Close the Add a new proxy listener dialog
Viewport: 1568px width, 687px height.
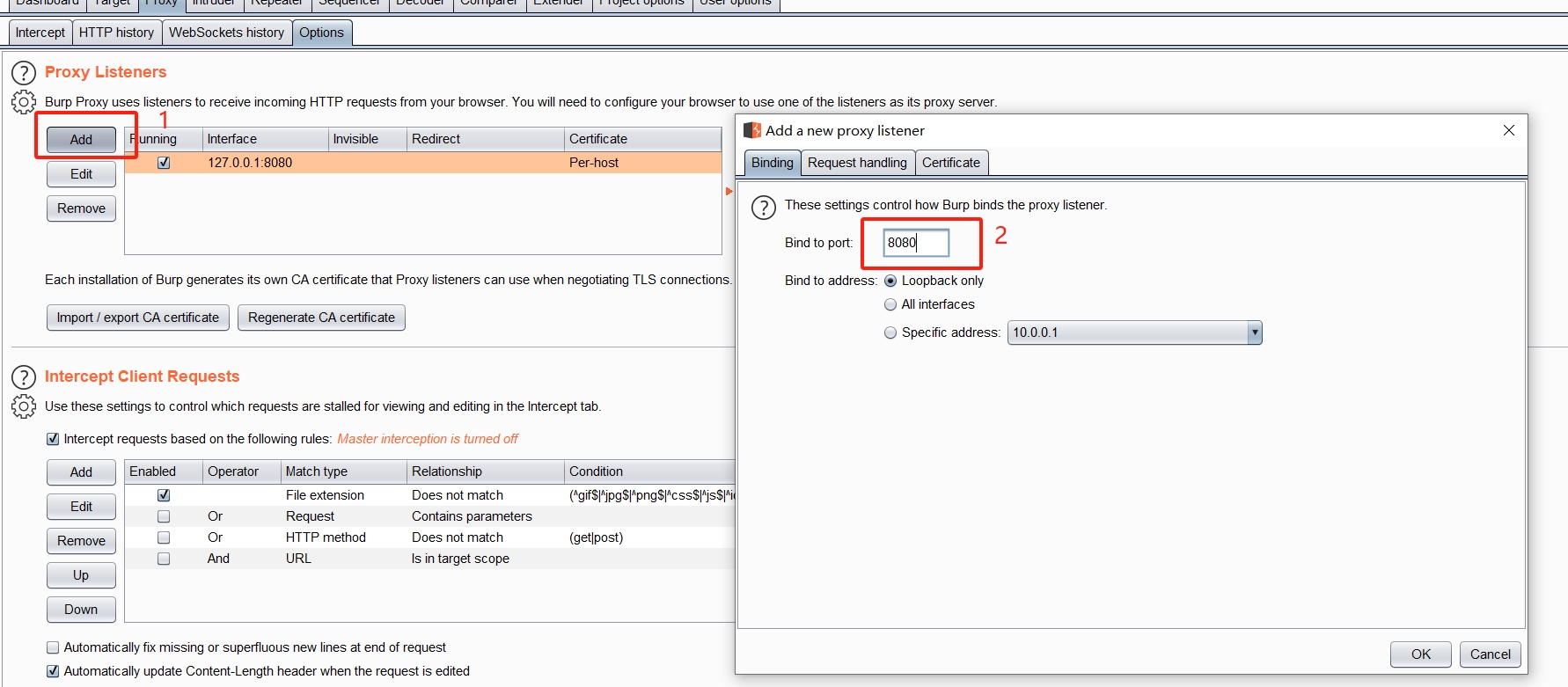[x=1509, y=130]
